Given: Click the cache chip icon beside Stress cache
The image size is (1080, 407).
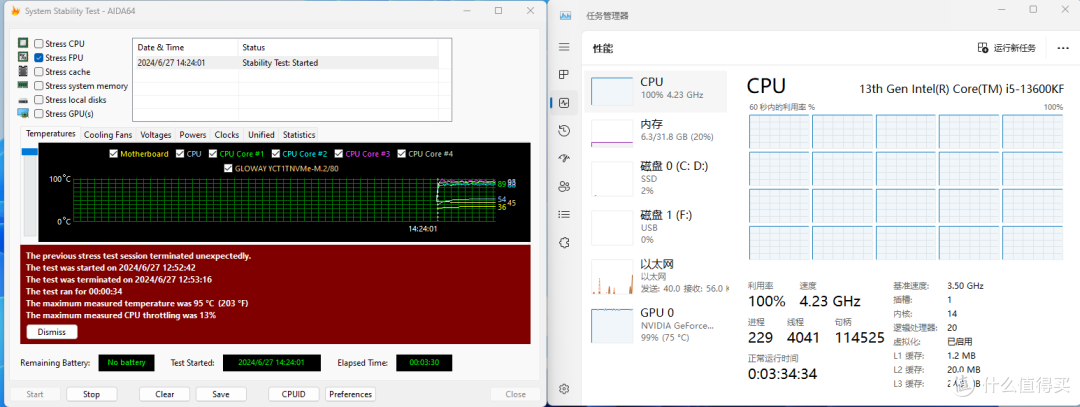Looking at the screenshot, I should coord(23,72).
